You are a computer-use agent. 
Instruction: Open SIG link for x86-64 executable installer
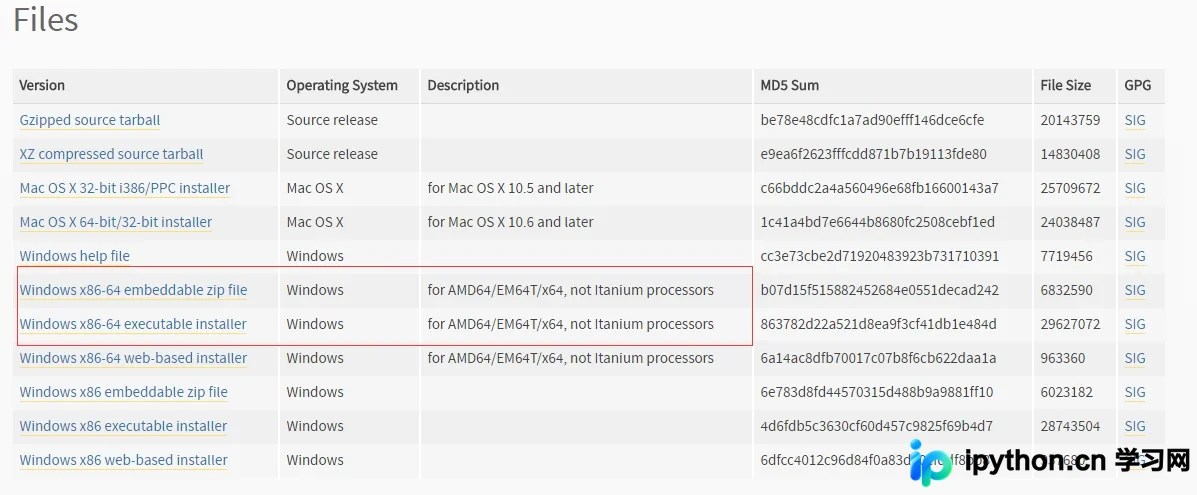1134,324
